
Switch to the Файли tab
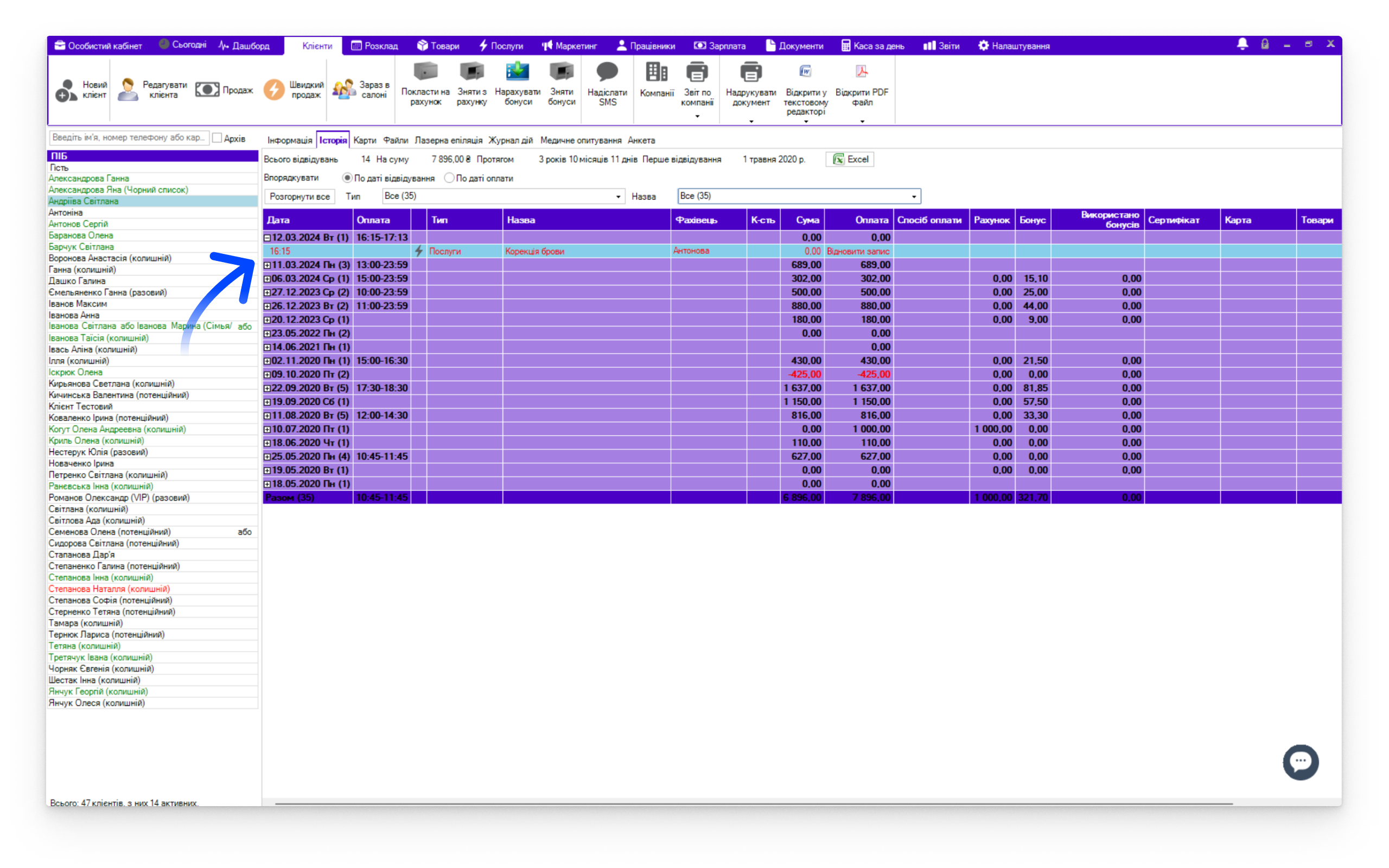coord(396,140)
